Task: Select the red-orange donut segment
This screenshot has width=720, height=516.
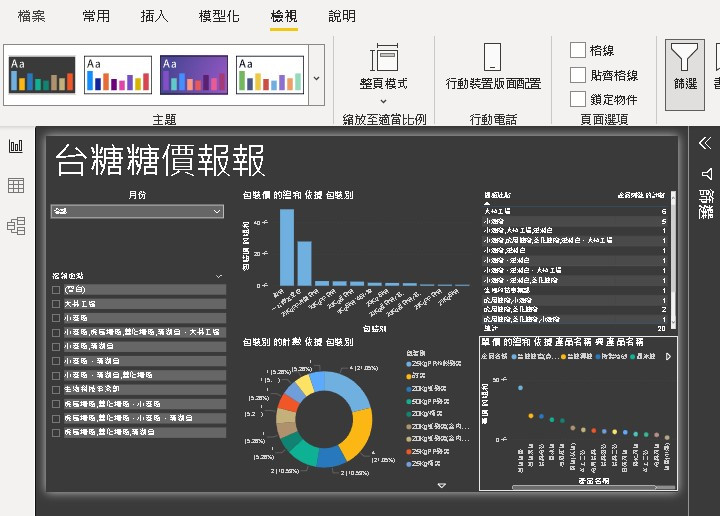Action: click(x=288, y=403)
